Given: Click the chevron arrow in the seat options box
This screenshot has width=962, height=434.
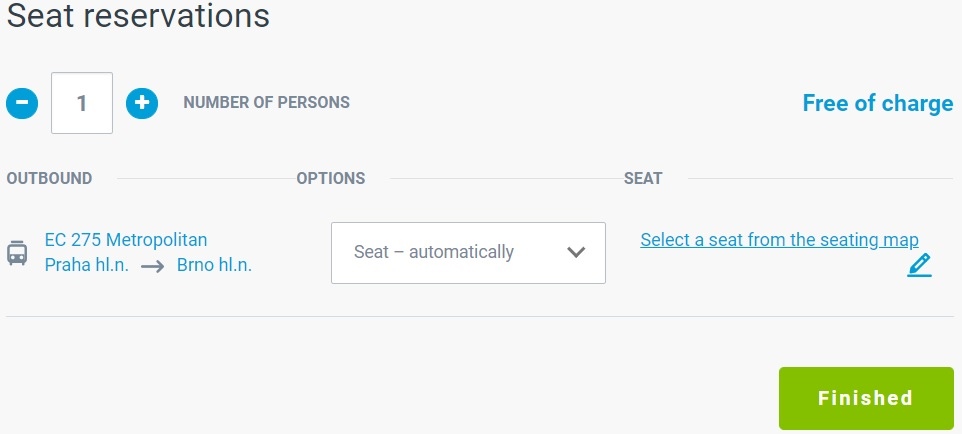Looking at the screenshot, I should 576,252.
